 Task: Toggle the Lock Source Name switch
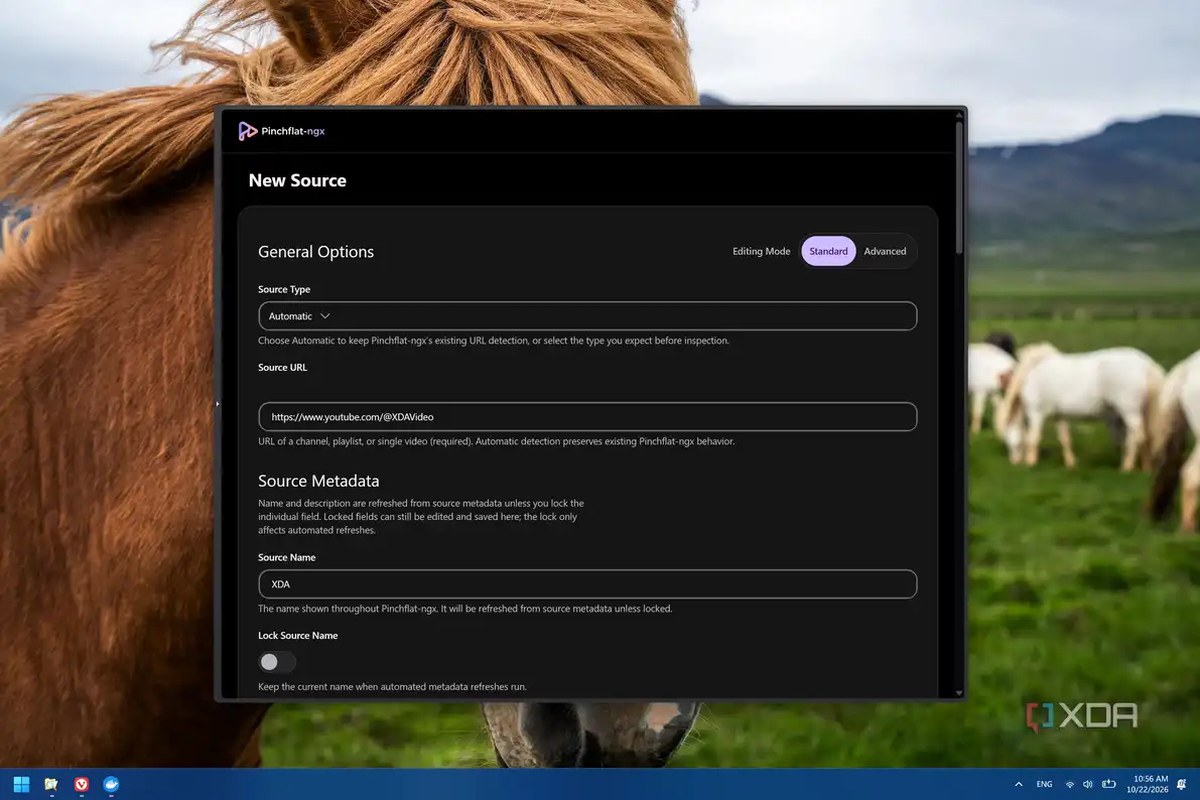(277, 662)
